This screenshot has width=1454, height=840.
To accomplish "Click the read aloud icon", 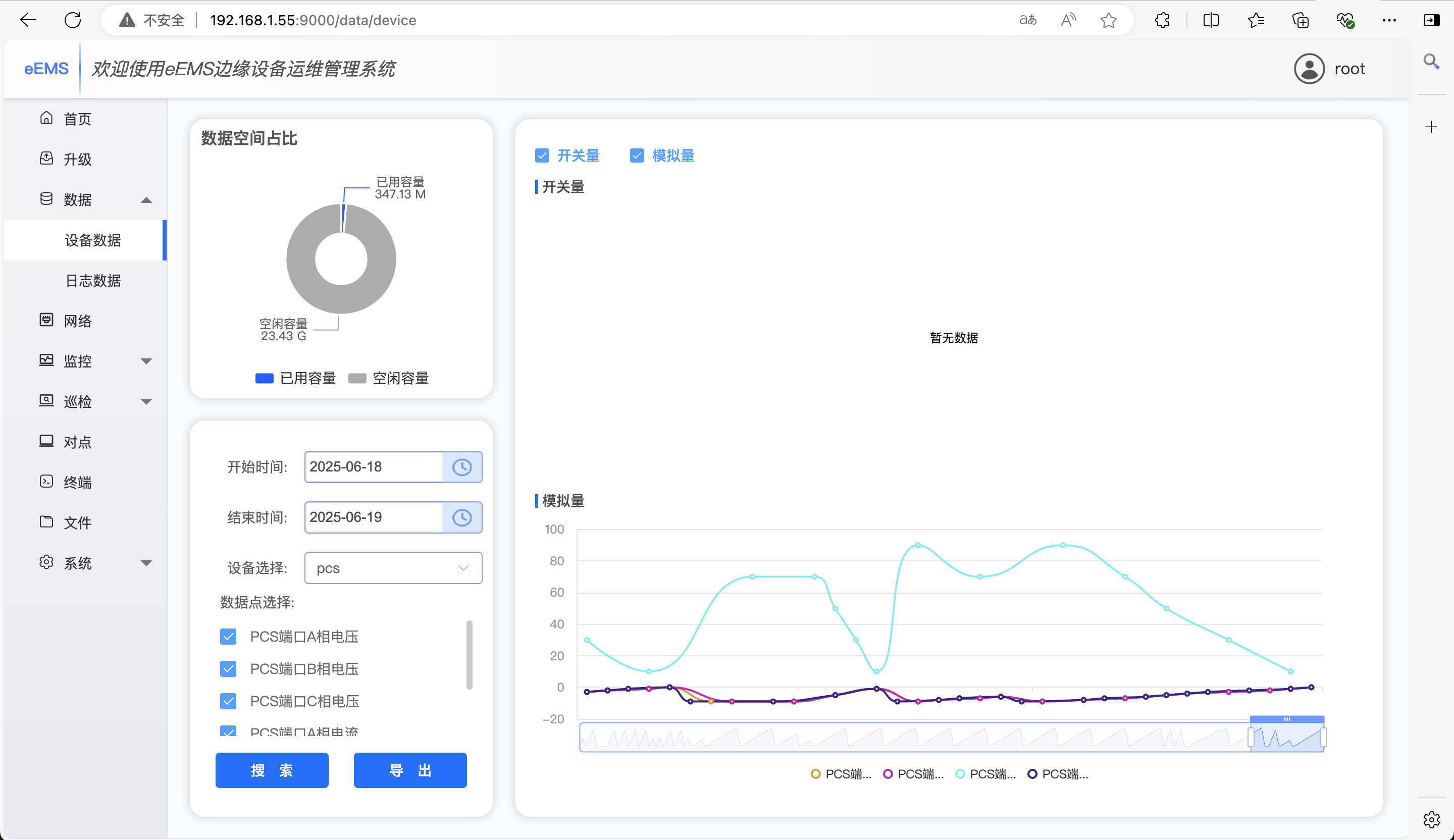I will tap(1068, 20).
